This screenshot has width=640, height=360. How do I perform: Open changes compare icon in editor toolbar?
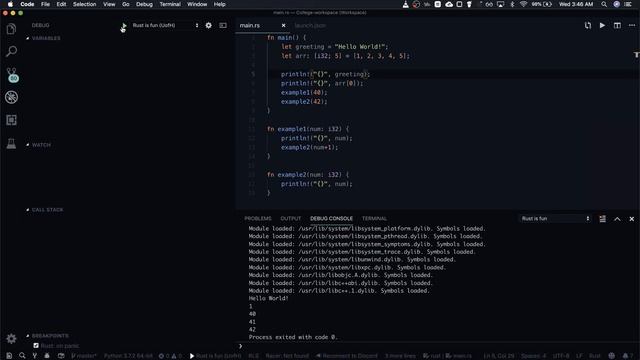(x=588, y=25)
